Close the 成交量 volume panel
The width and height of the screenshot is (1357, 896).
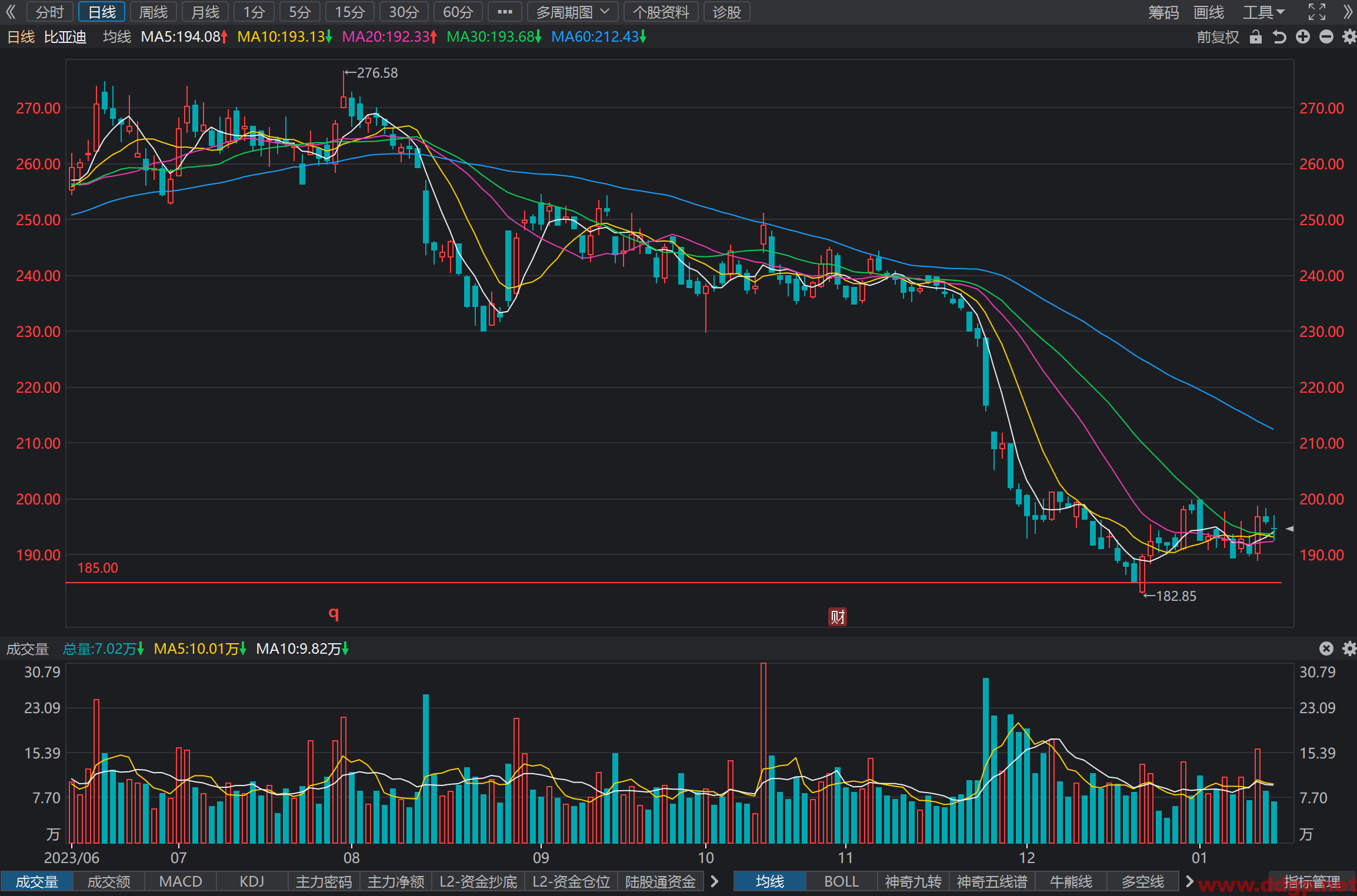point(1326,648)
